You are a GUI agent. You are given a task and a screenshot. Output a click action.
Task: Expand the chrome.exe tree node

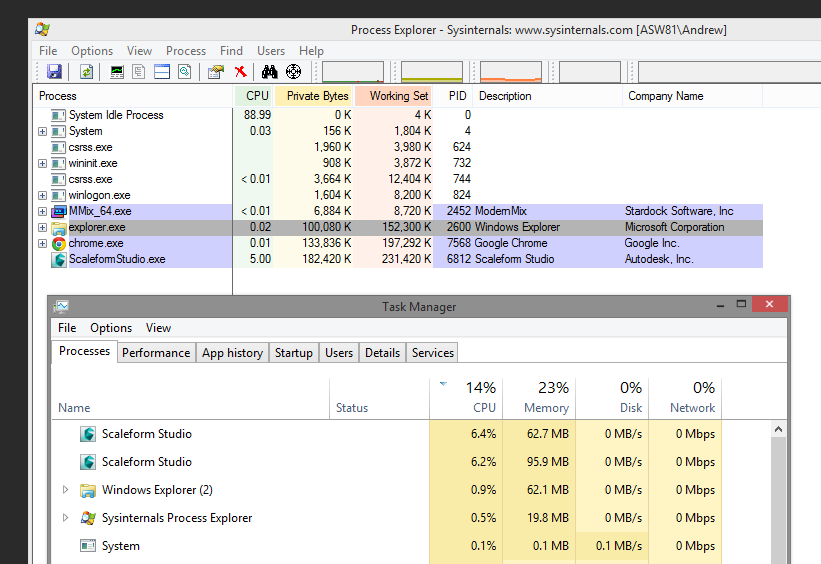click(42, 244)
